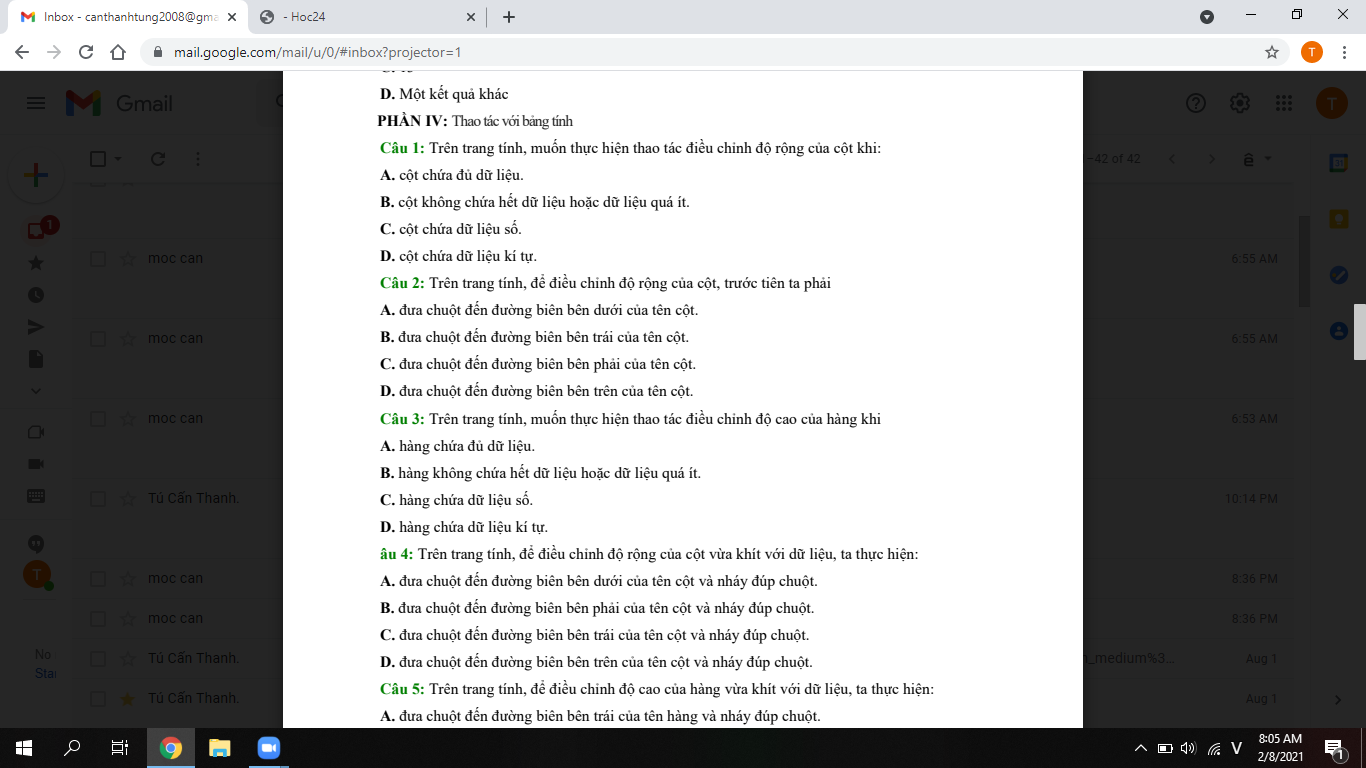Open the Google apps grid
Image resolution: width=1366 pixels, height=768 pixels.
click(1285, 103)
